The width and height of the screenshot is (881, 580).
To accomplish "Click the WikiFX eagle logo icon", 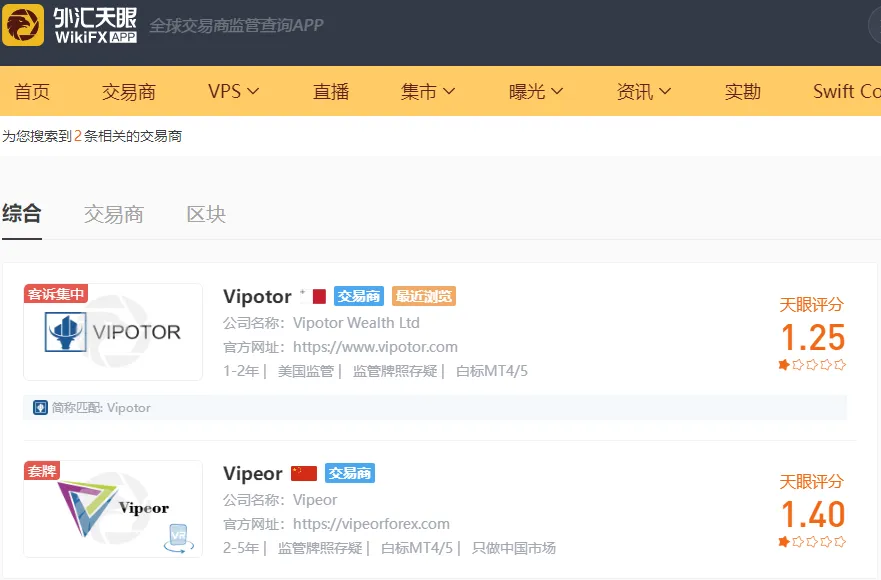I will coord(23,25).
